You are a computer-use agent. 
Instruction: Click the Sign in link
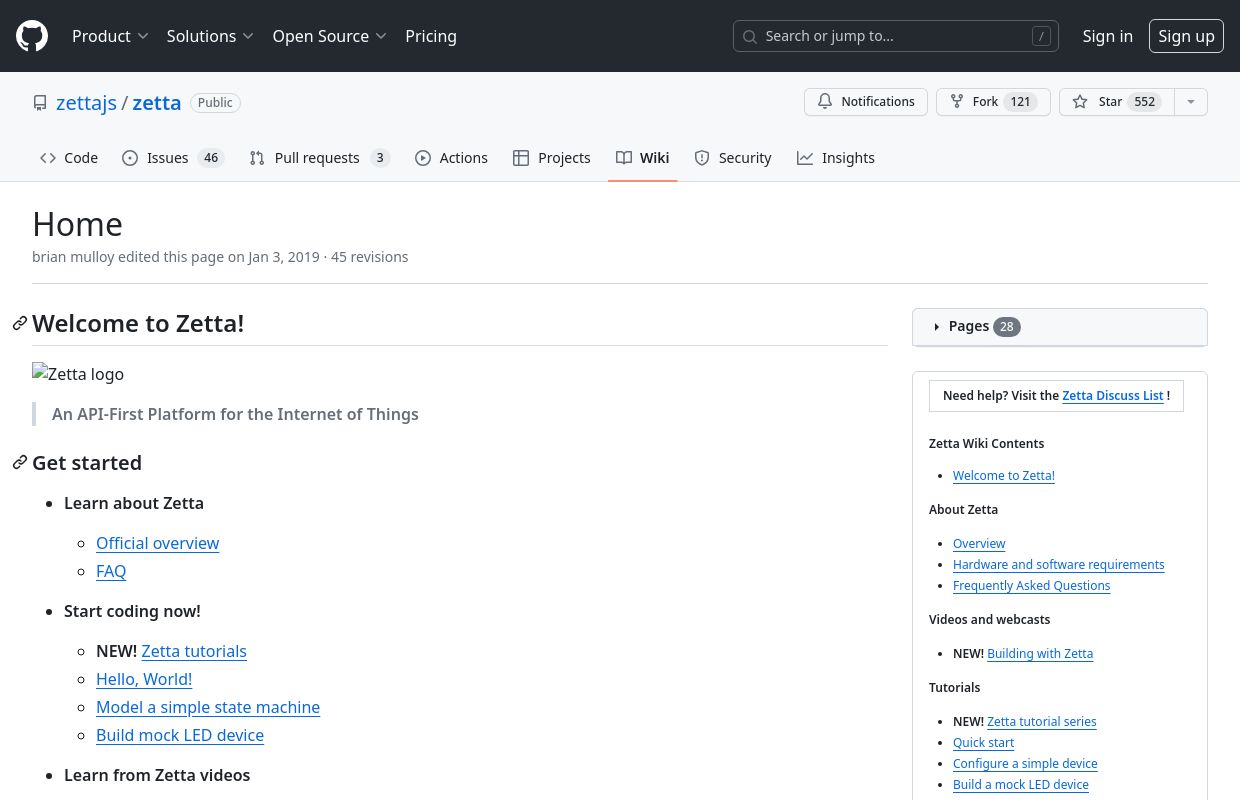(1108, 36)
